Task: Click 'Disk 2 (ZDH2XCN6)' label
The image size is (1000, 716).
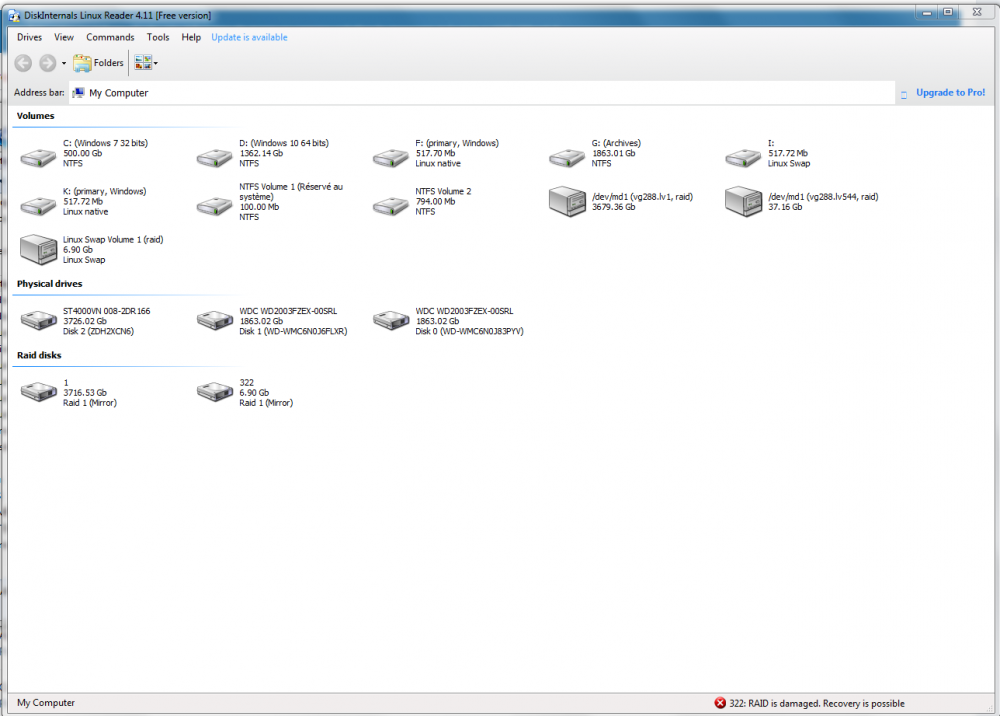Action: pyautogui.click(x=98, y=331)
